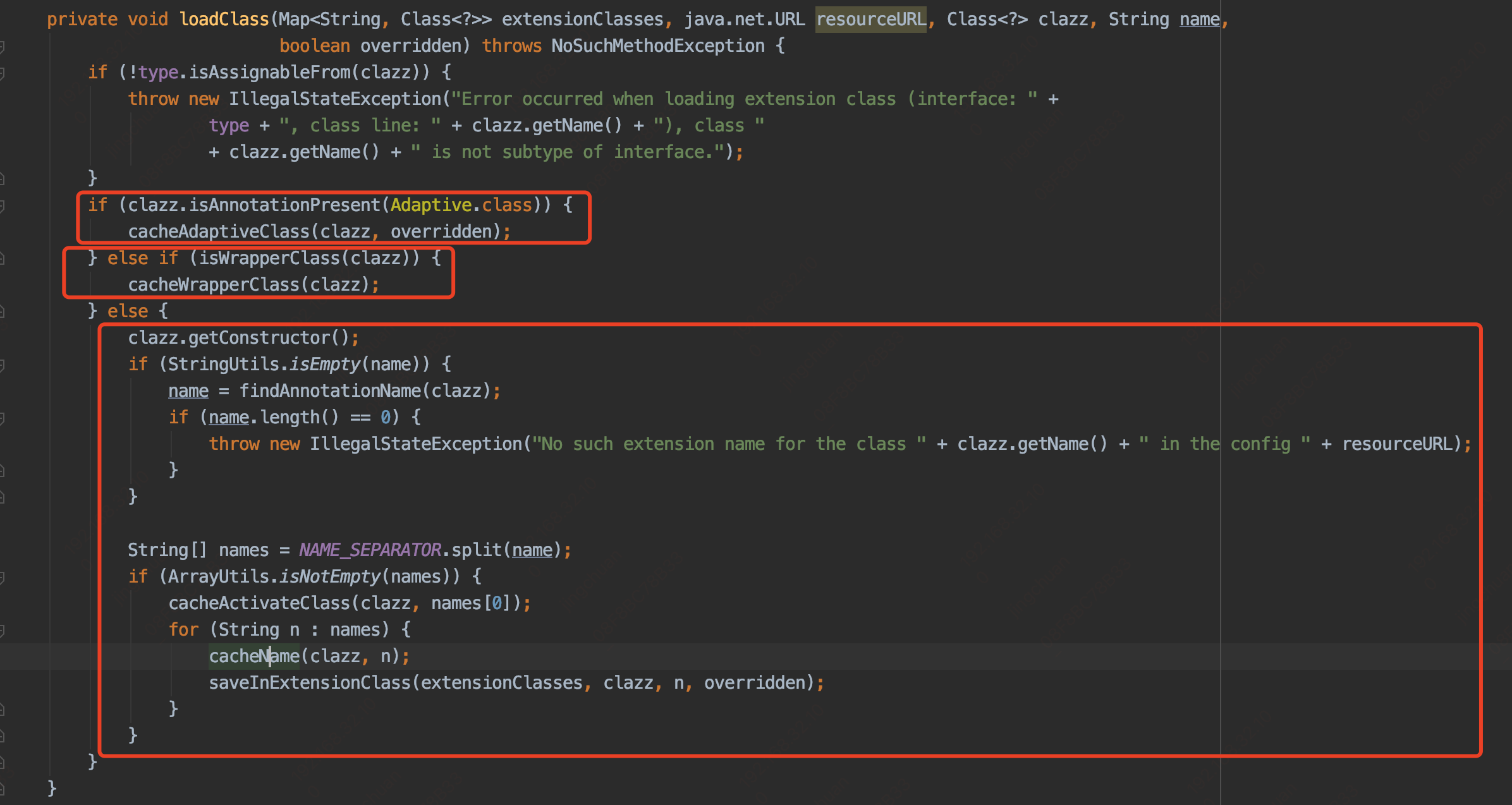Click the highlighted resourceURL parameter in signature

click(871, 20)
